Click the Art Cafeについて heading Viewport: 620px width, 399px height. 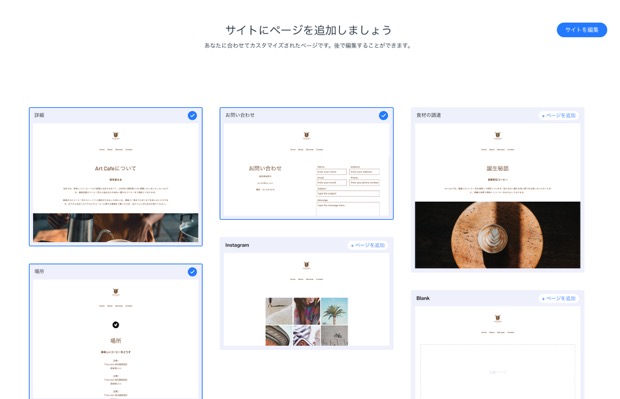pos(115,168)
